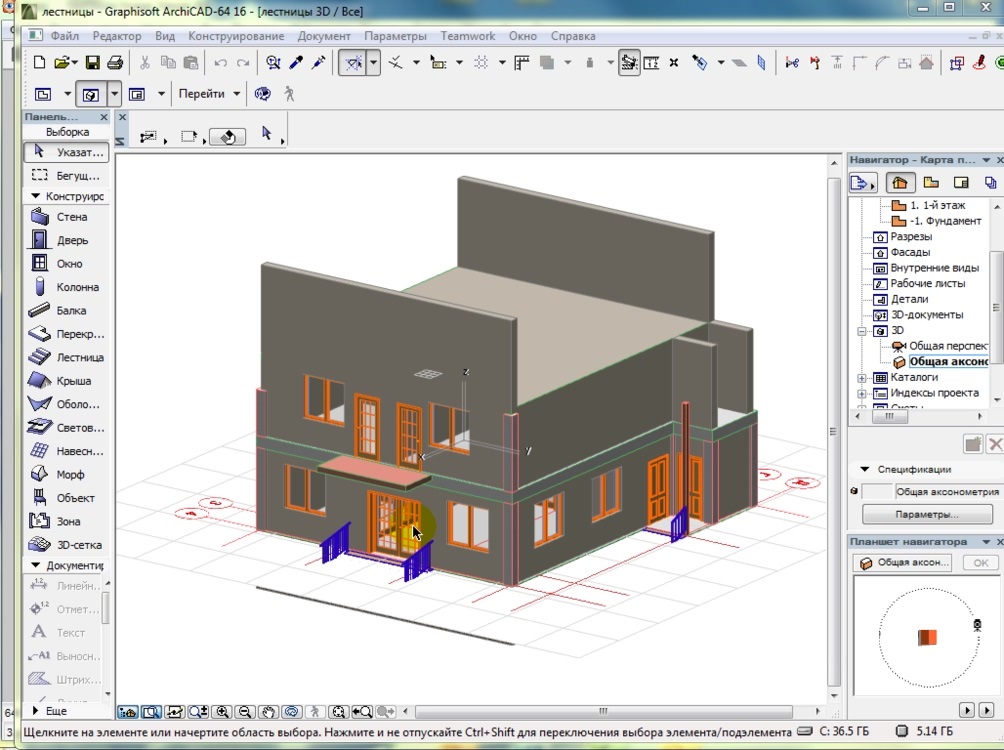Expand the Каталоги tree node
Viewport: 1004px width, 750px height.
[862, 378]
